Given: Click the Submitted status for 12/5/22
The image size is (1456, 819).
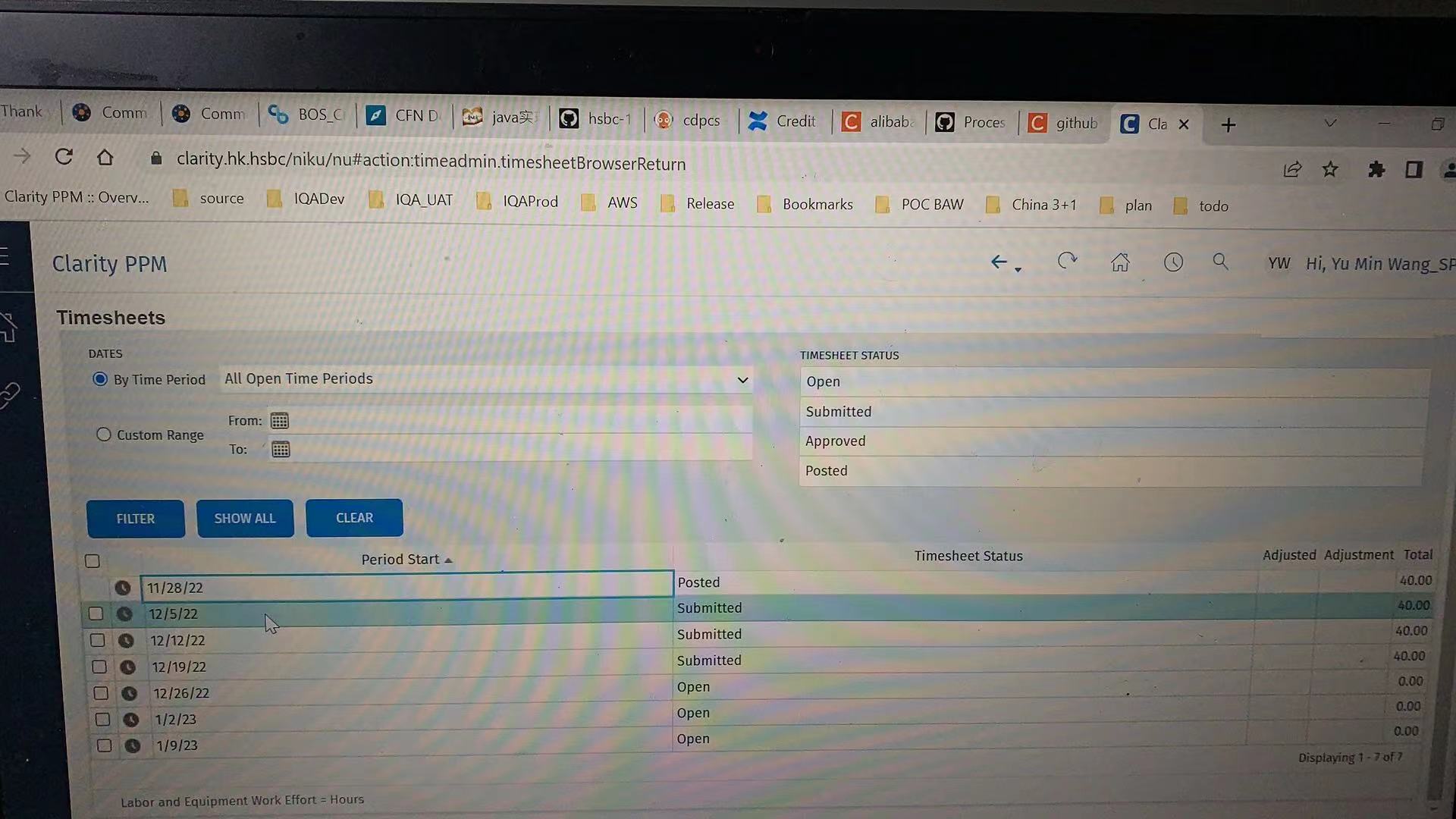Looking at the screenshot, I should 709,607.
